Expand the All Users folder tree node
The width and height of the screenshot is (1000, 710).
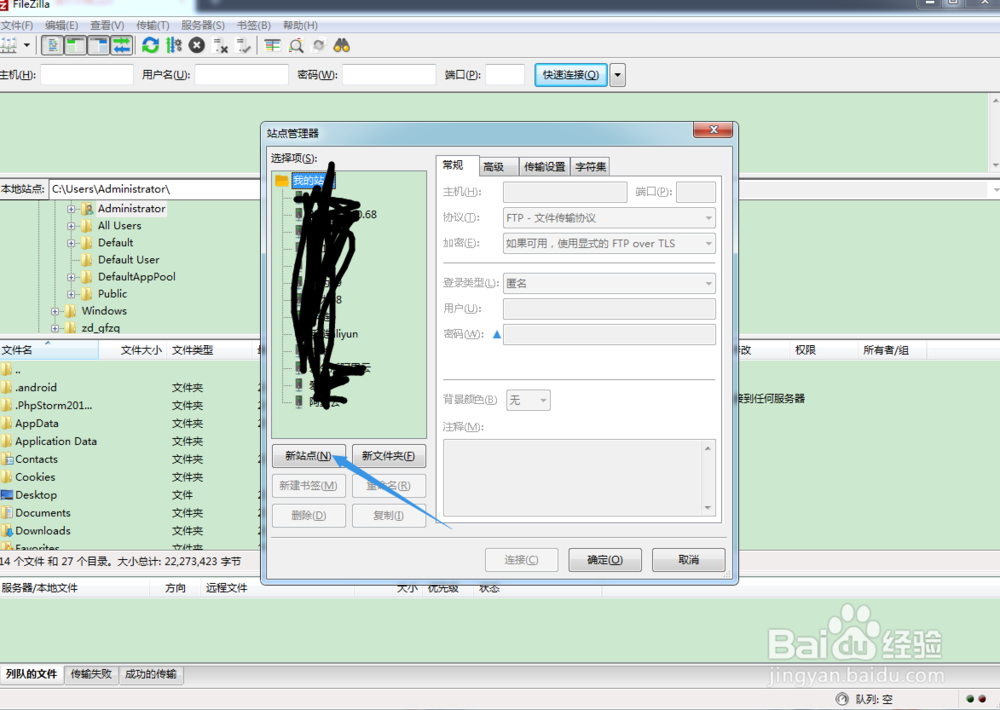click(71, 226)
